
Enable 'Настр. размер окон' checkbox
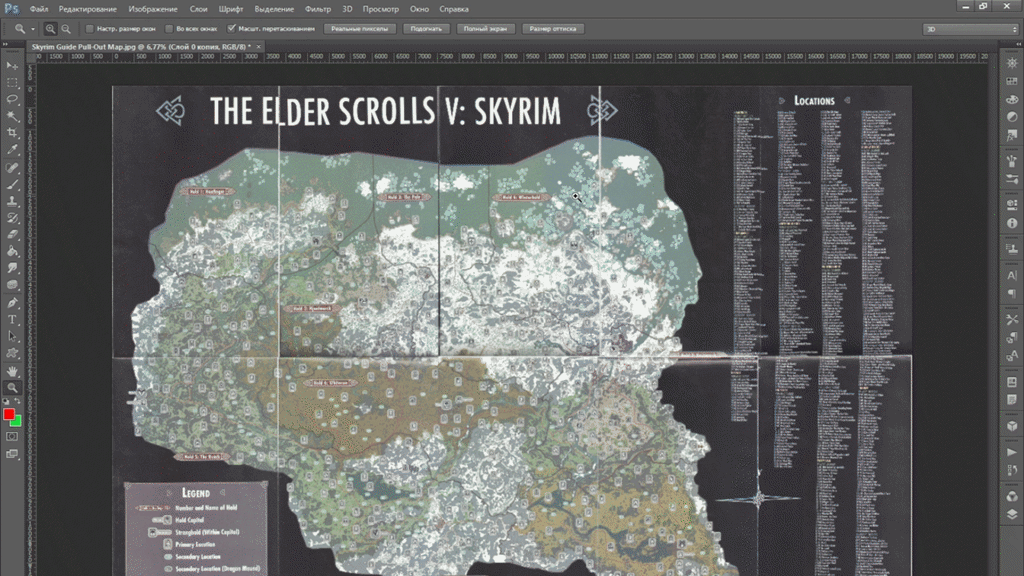pyautogui.click(x=90, y=29)
